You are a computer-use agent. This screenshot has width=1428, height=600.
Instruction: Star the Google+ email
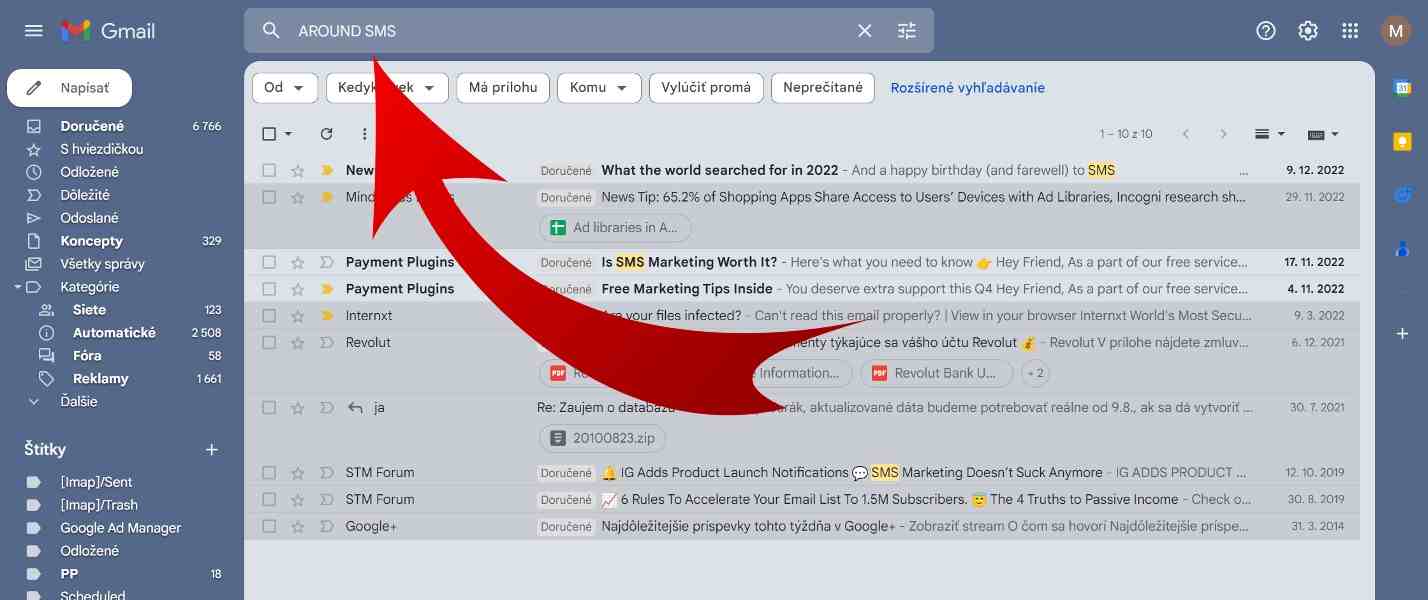[x=297, y=526]
